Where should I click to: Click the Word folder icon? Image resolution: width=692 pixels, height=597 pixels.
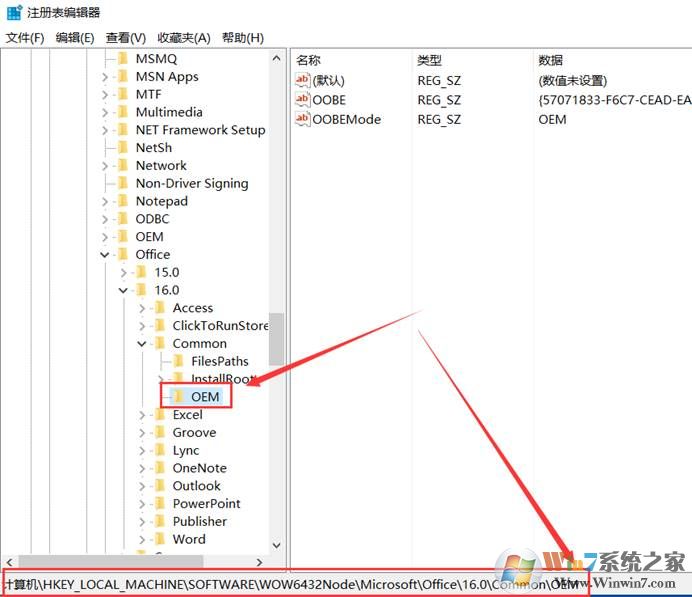pyautogui.click(x=160, y=539)
